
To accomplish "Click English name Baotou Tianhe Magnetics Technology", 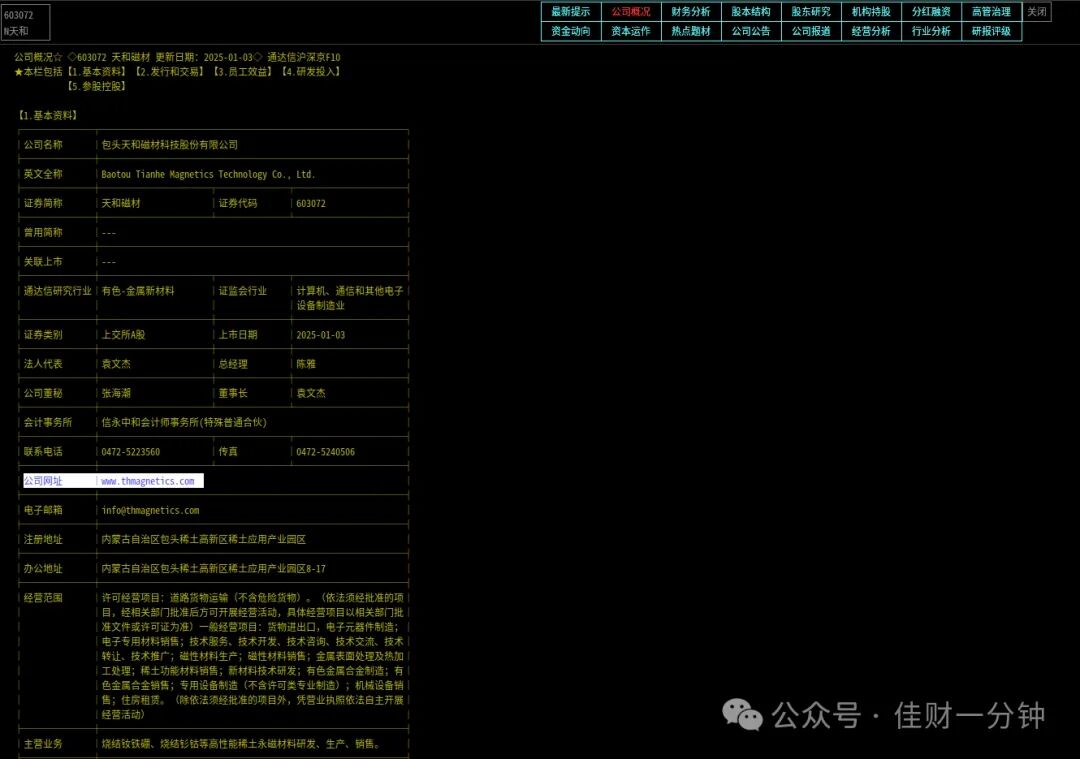I will (x=208, y=174).
